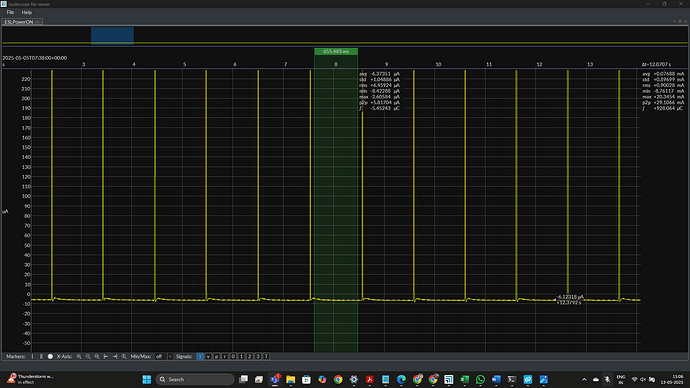690x388 pixels.
Task: Click the taskbar Search box
Action: (195, 379)
